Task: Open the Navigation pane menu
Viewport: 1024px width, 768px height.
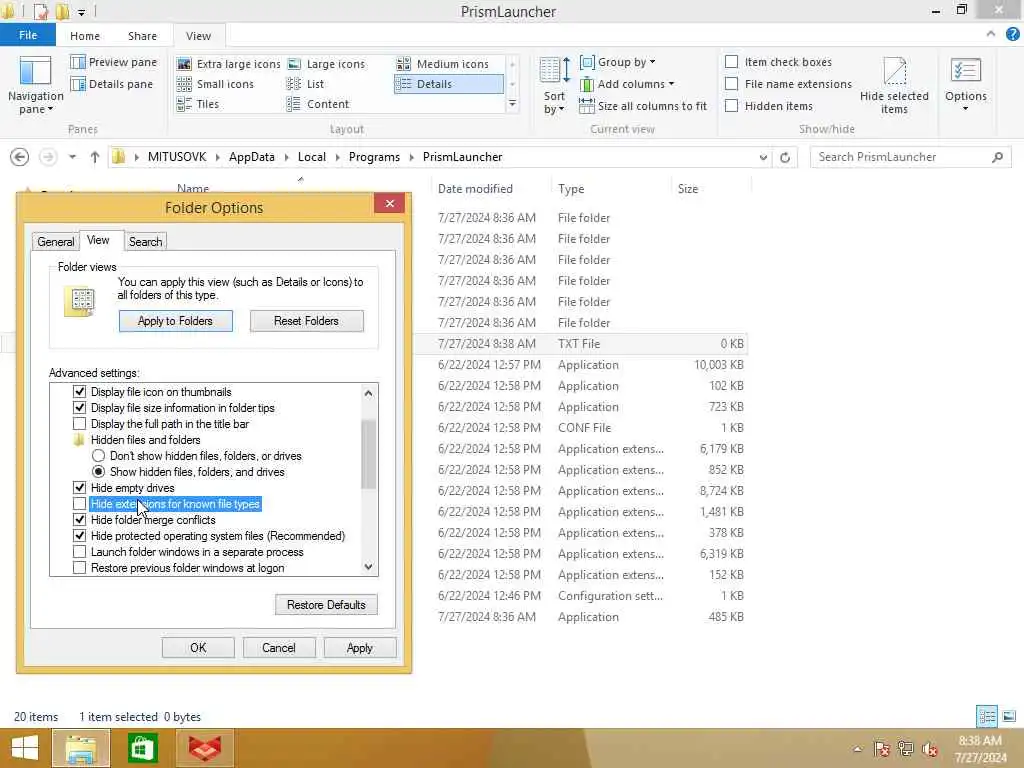Action: pyautogui.click(x=35, y=86)
